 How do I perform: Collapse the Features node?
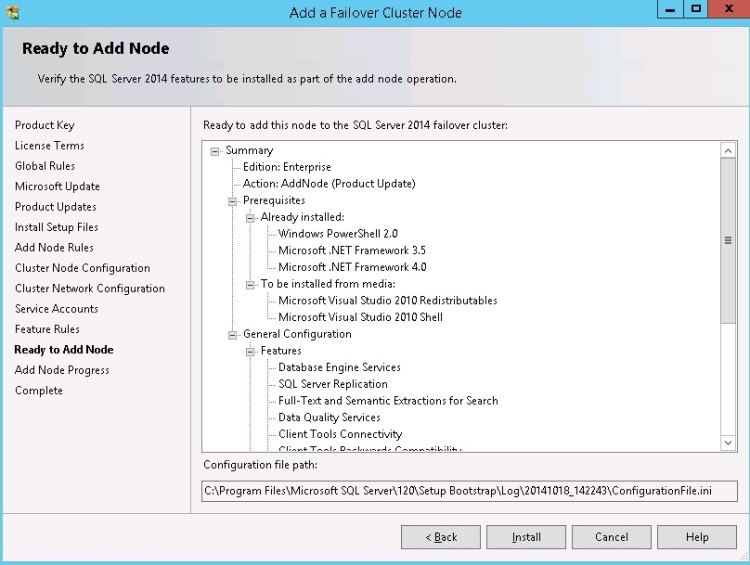pyautogui.click(x=251, y=351)
